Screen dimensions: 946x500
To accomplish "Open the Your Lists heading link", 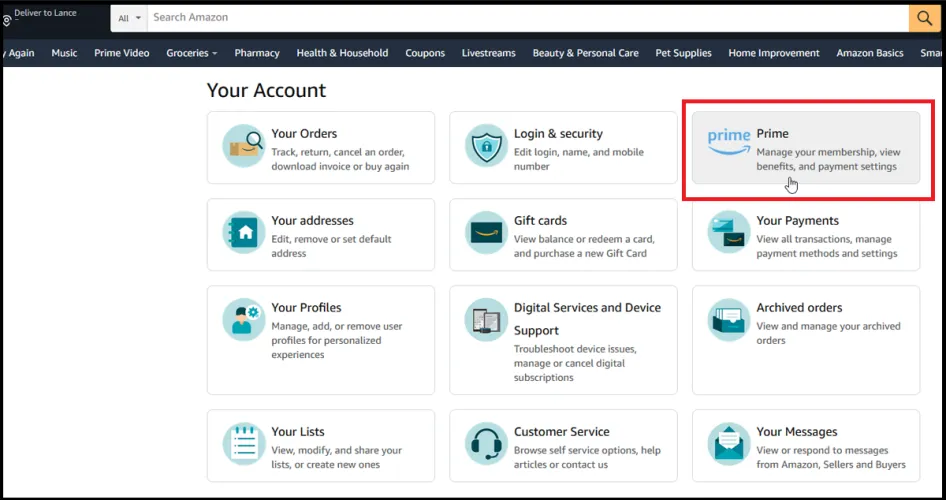I will click(x=298, y=432).
